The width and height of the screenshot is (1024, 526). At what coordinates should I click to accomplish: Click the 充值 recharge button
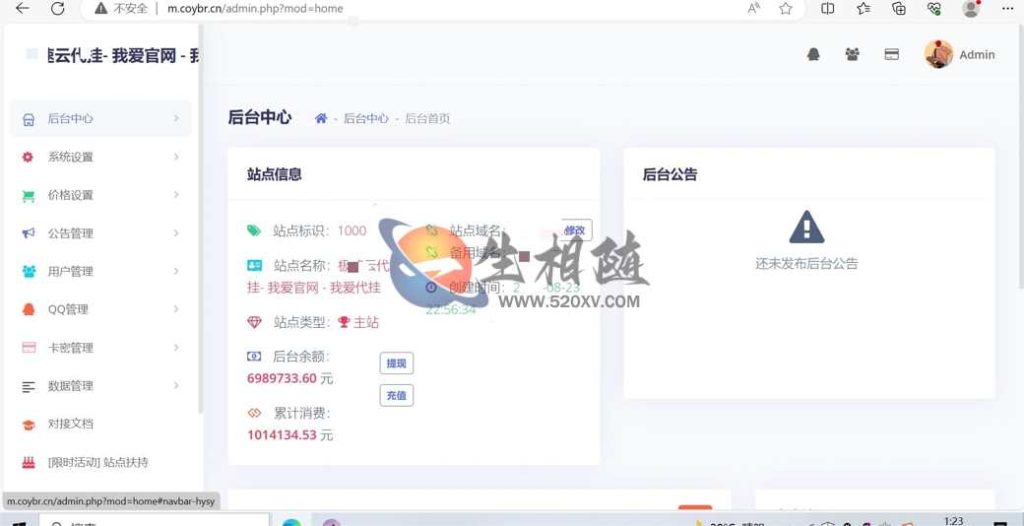click(x=396, y=395)
